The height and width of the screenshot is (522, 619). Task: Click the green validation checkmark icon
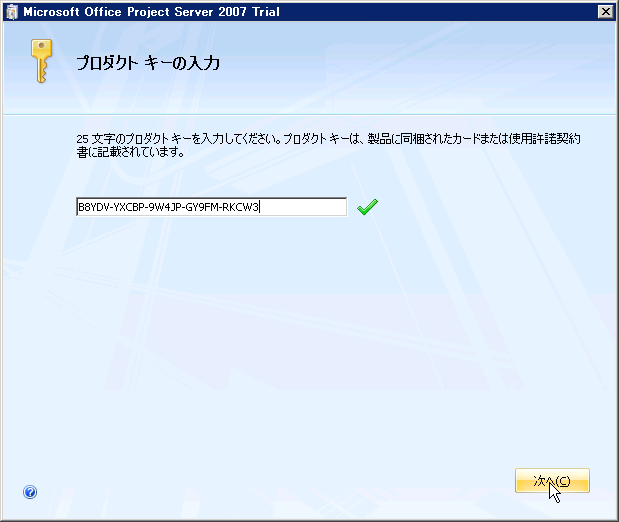click(368, 207)
